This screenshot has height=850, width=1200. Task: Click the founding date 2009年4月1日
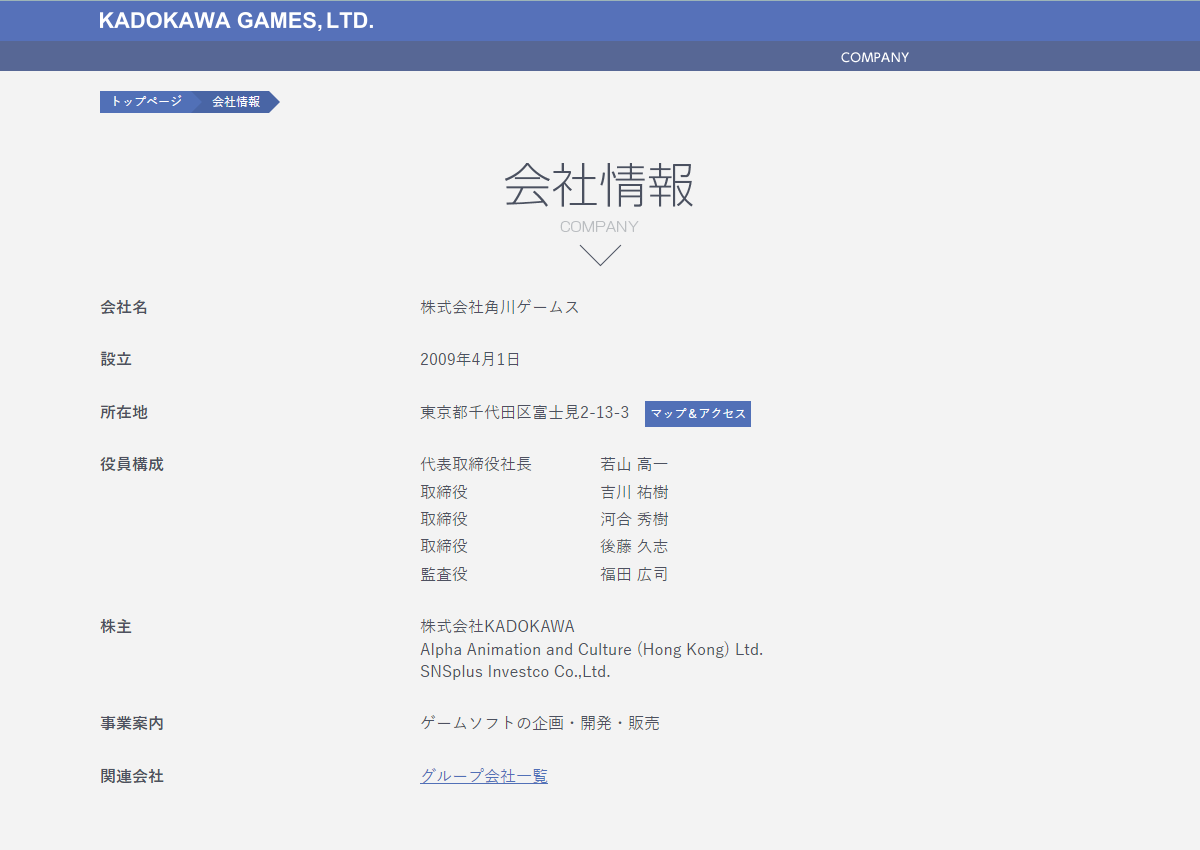coord(470,359)
